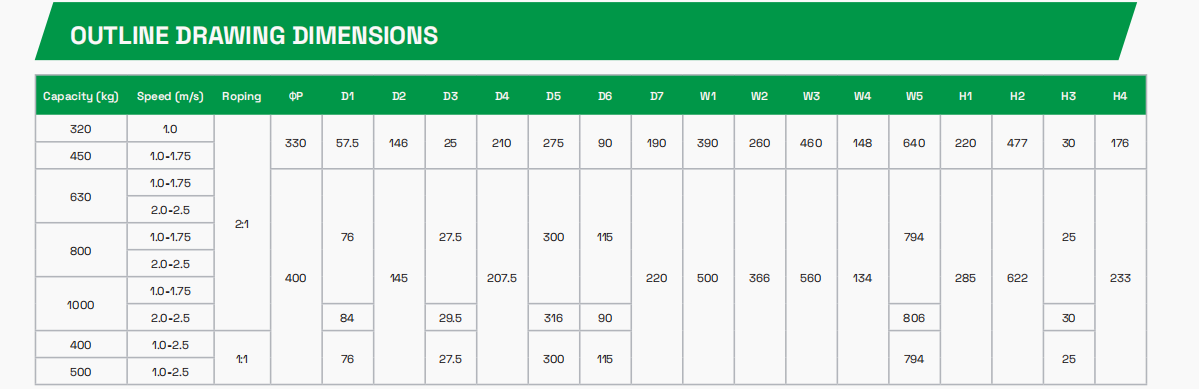Select the H4 column header

tap(1120, 96)
